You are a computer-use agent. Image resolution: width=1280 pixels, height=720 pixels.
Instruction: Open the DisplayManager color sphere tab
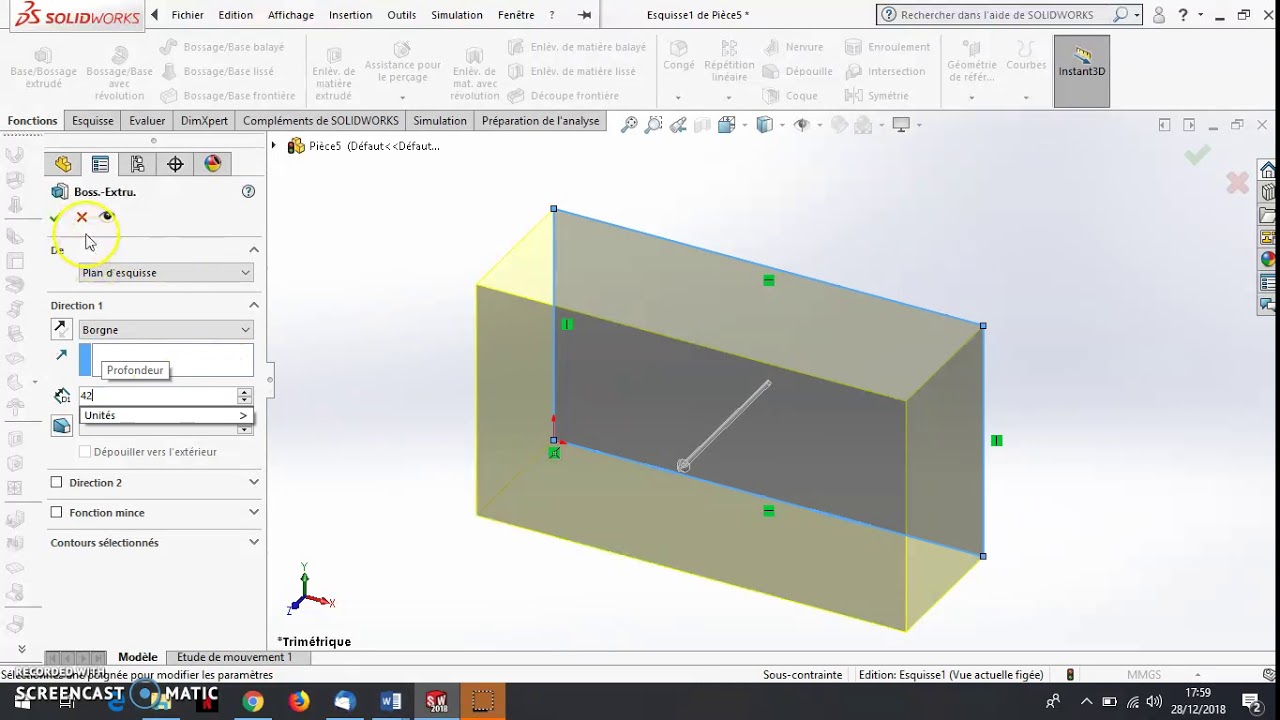[213, 164]
